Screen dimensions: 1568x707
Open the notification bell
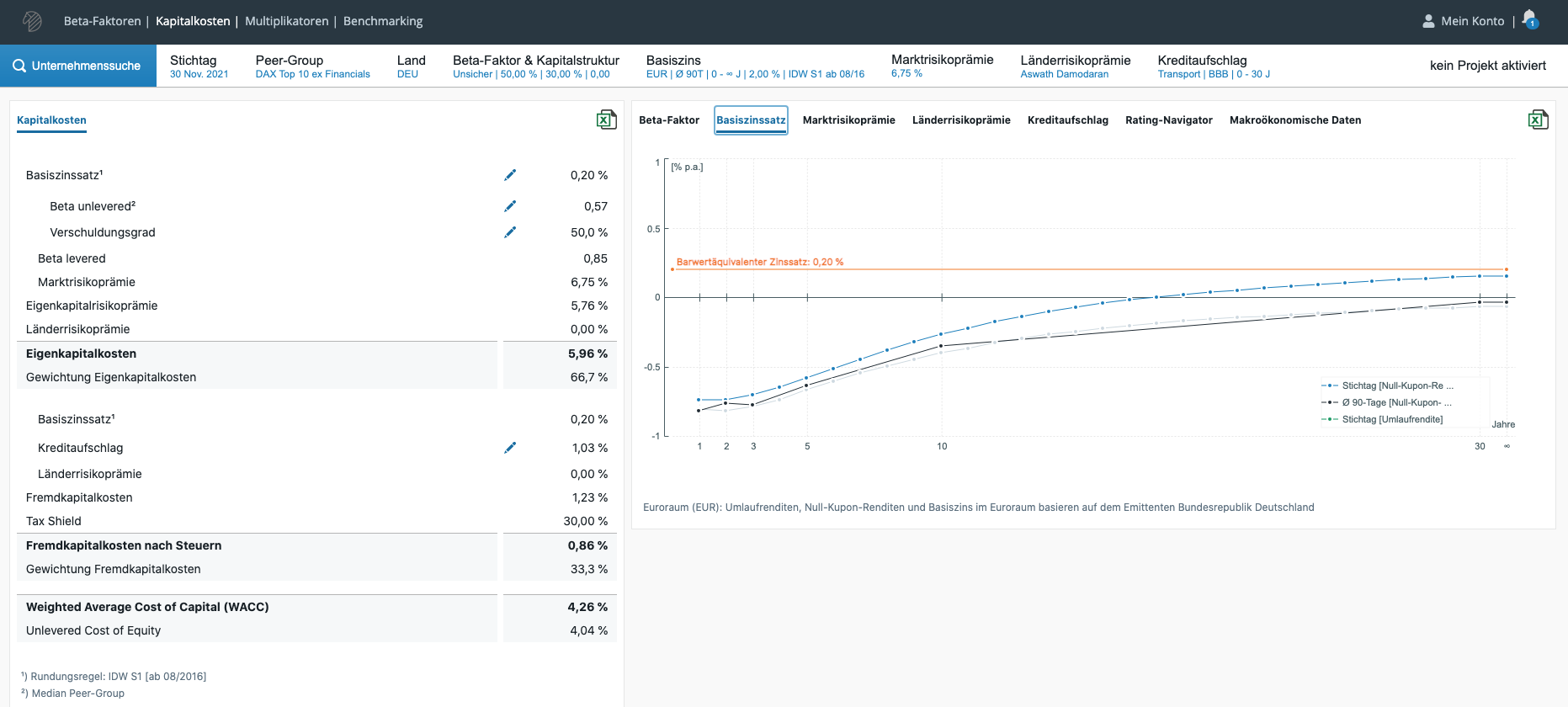click(x=1529, y=19)
